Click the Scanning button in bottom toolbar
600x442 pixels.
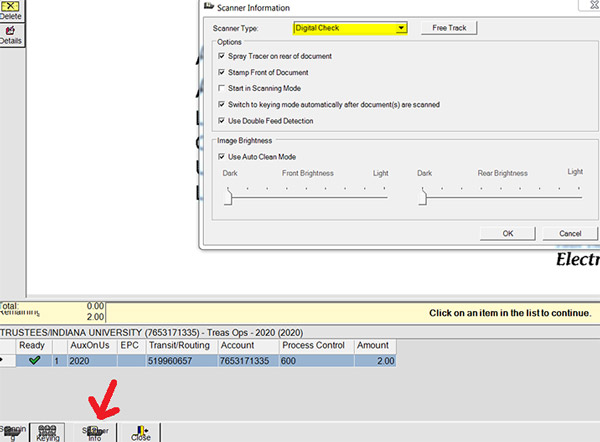[x=12, y=431]
